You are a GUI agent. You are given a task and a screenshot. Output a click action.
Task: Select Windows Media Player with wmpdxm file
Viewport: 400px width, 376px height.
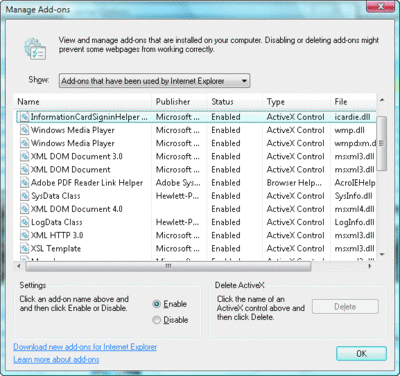point(73,143)
